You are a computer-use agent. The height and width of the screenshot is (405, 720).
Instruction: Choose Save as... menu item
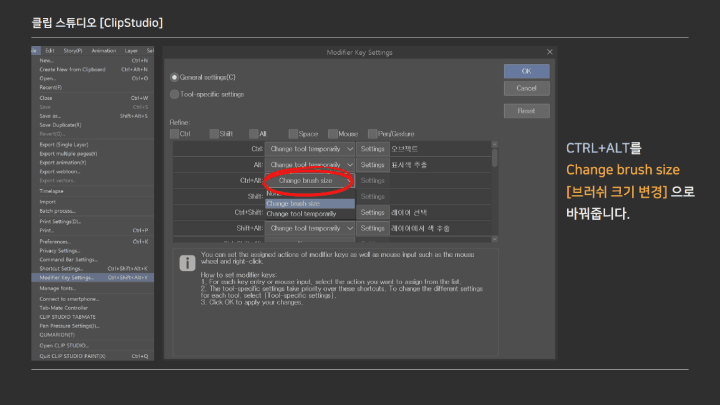coord(93,116)
